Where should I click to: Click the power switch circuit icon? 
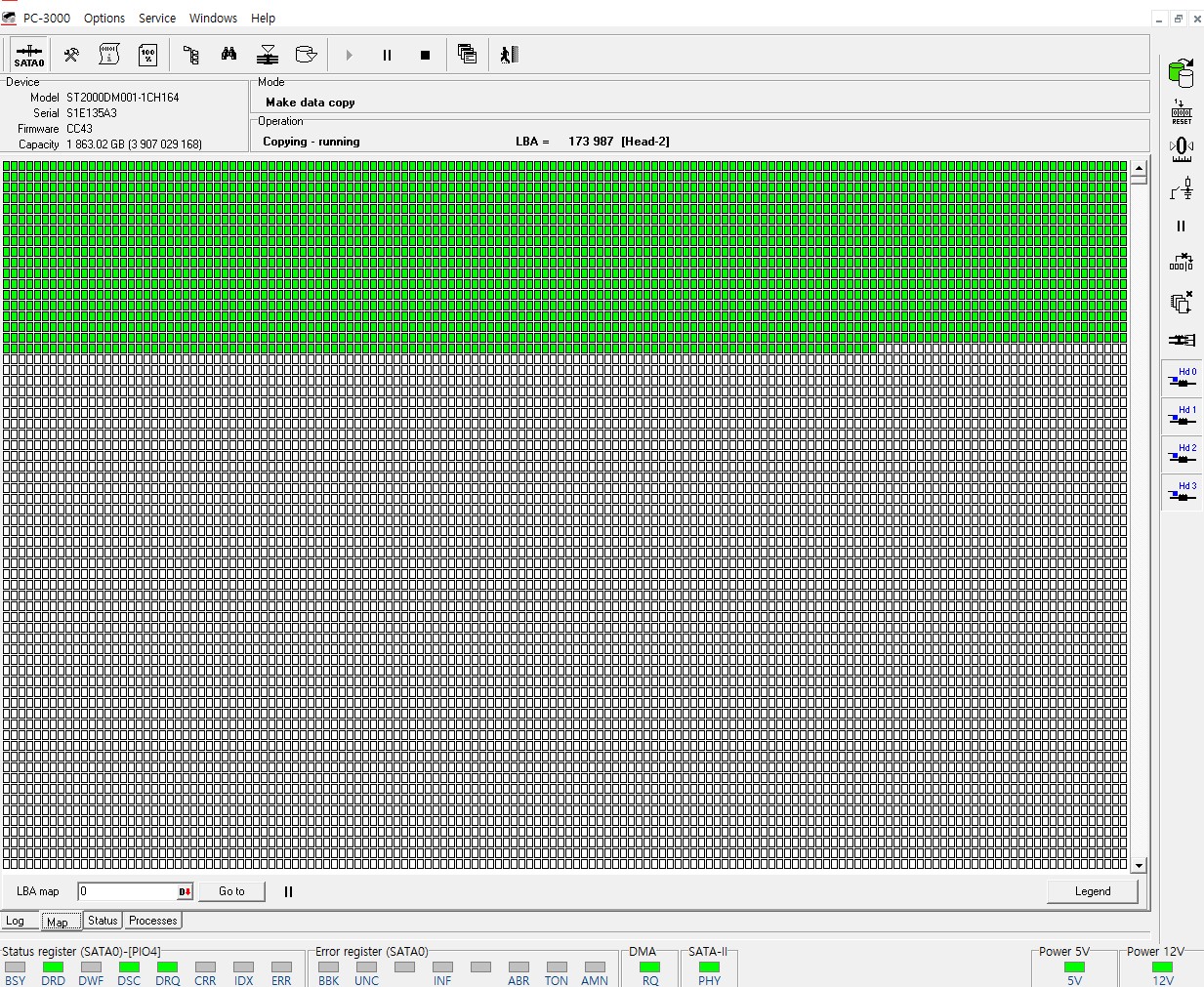[1182, 188]
